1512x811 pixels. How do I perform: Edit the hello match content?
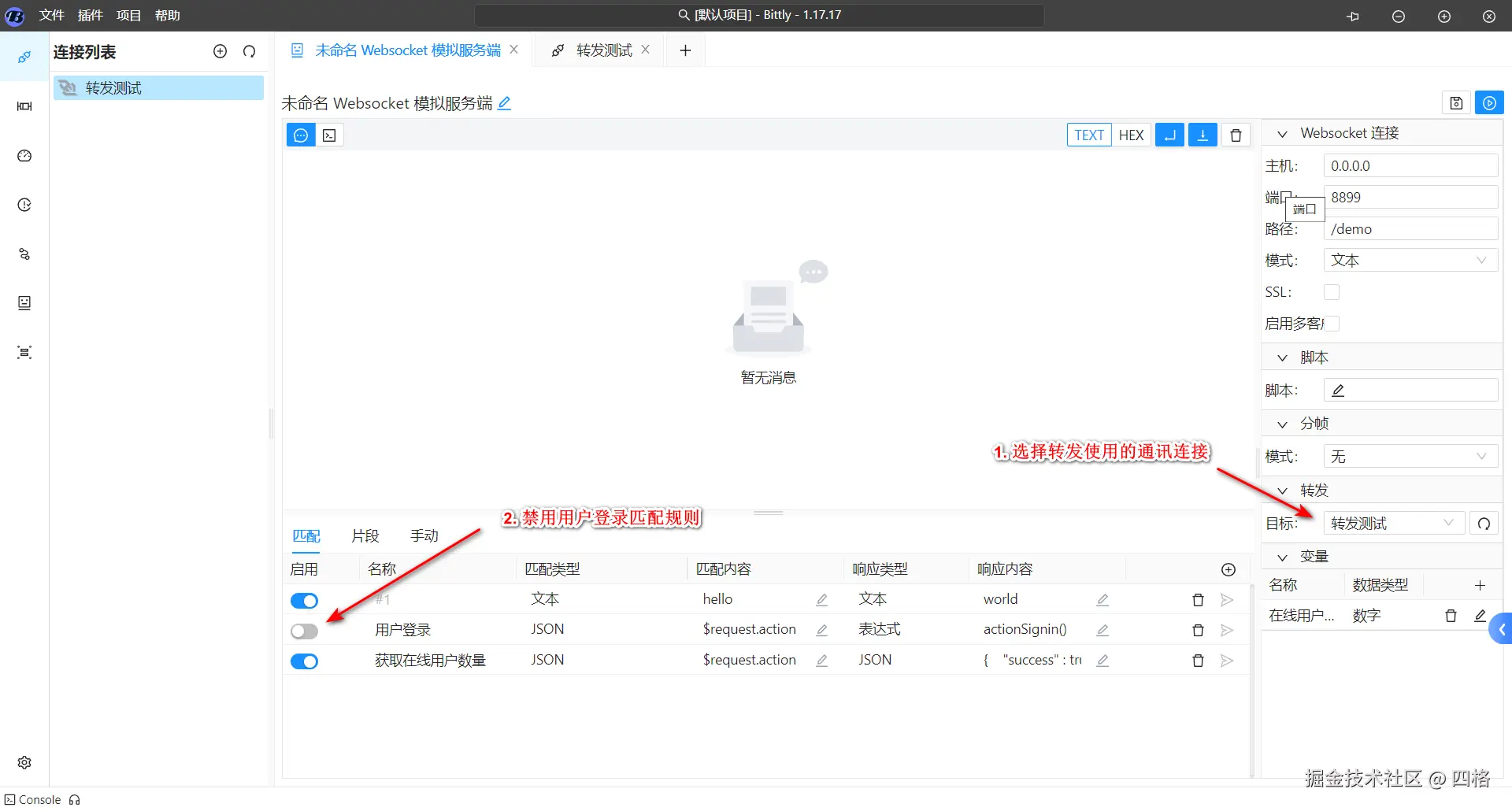point(822,600)
